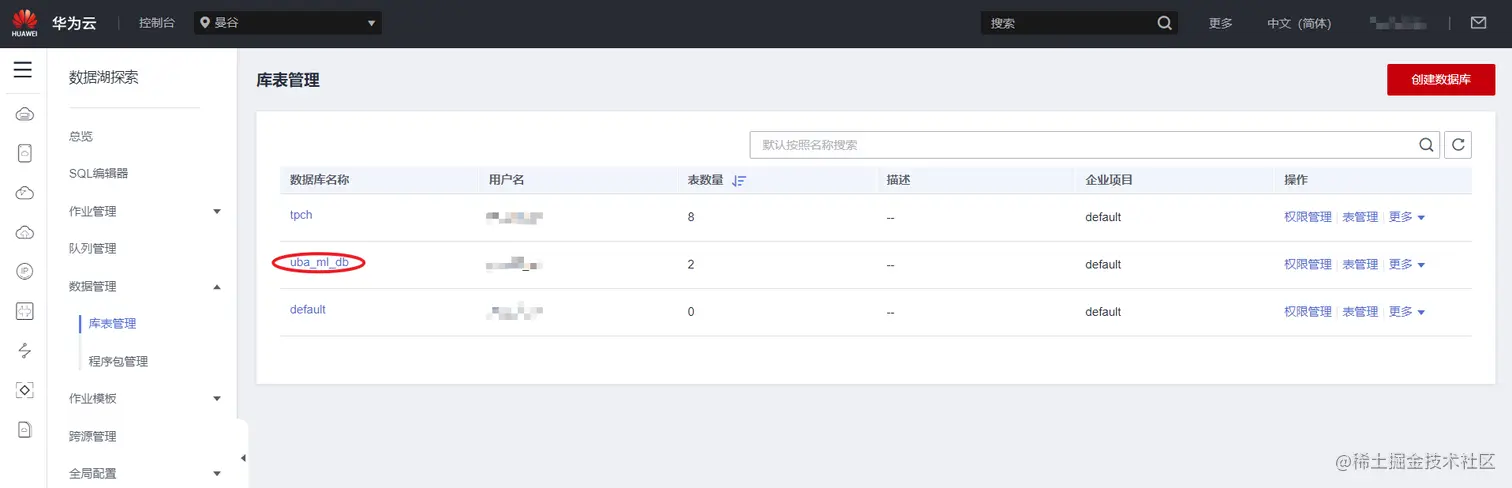1512x488 pixels.
Task: Click 表管理 for uba_ml_db
Action: 1360,265
